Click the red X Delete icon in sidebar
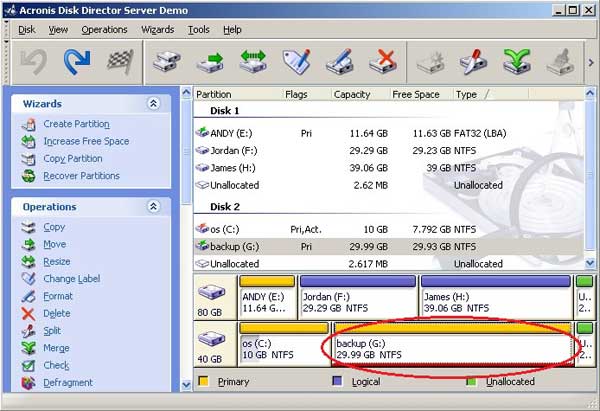Screen dimensions: 600x411 [27, 314]
